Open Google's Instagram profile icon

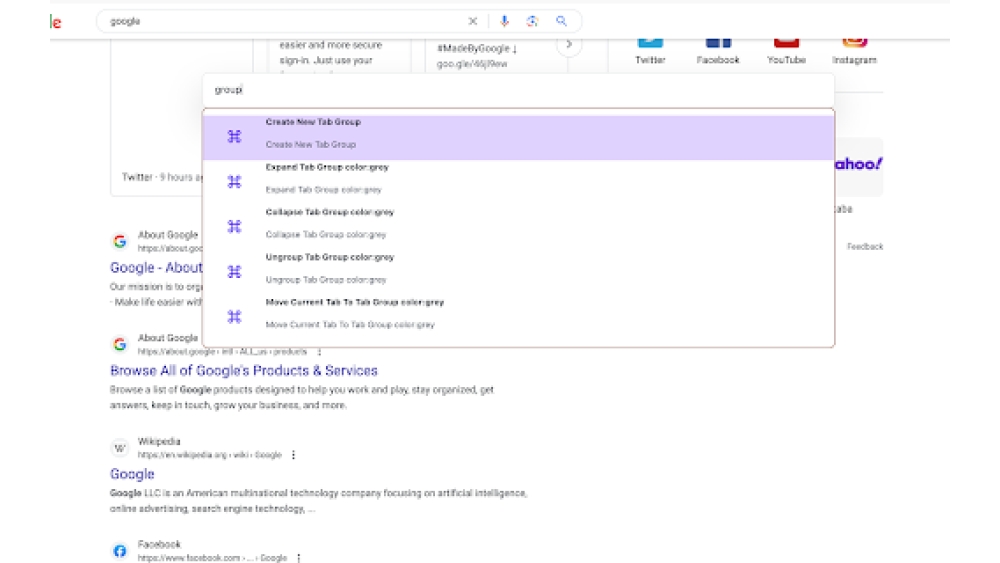click(x=855, y=42)
